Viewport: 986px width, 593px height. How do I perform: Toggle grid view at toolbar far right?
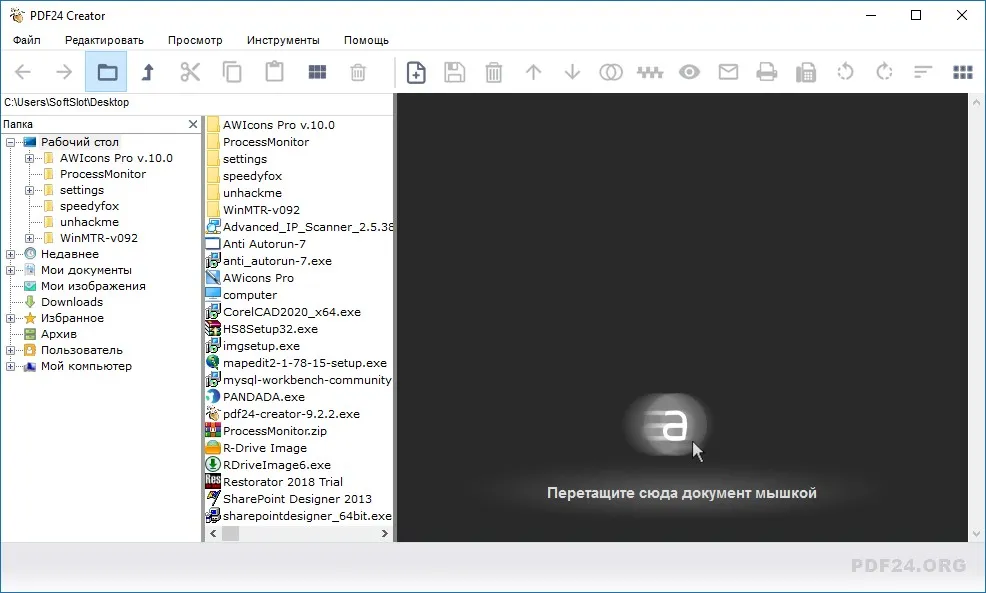pos(963,72)
